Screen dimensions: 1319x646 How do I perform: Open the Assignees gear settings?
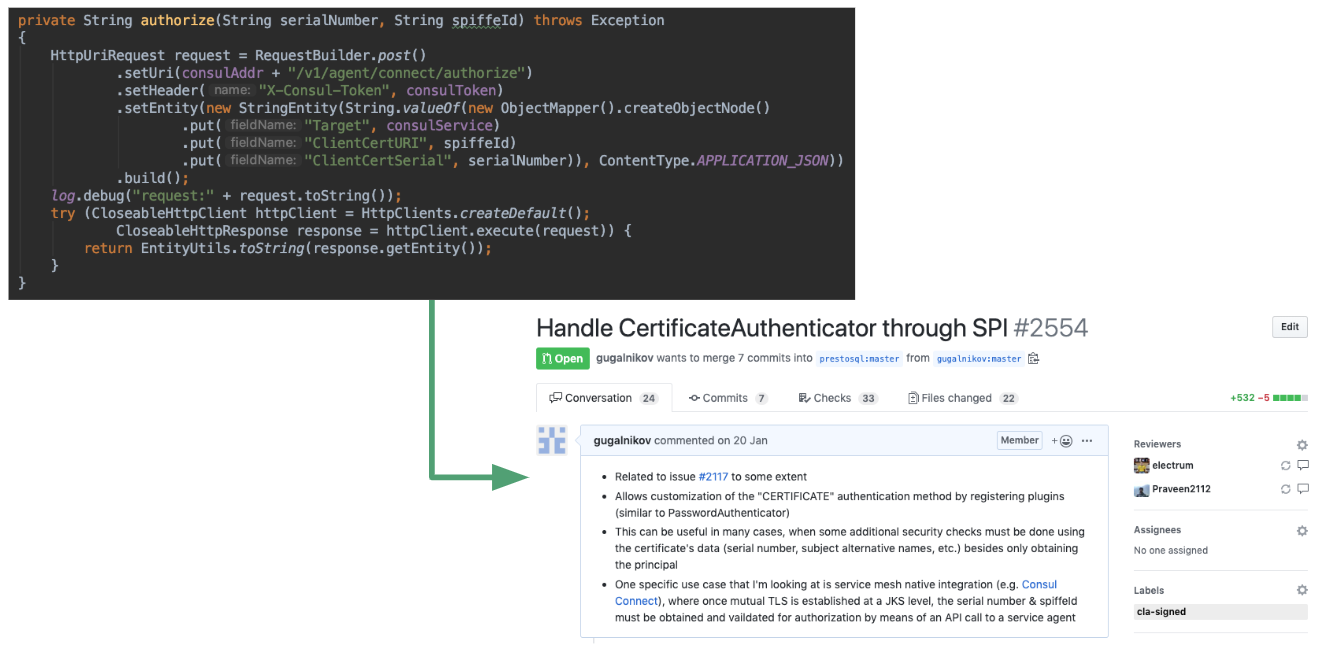point(1302,531)
